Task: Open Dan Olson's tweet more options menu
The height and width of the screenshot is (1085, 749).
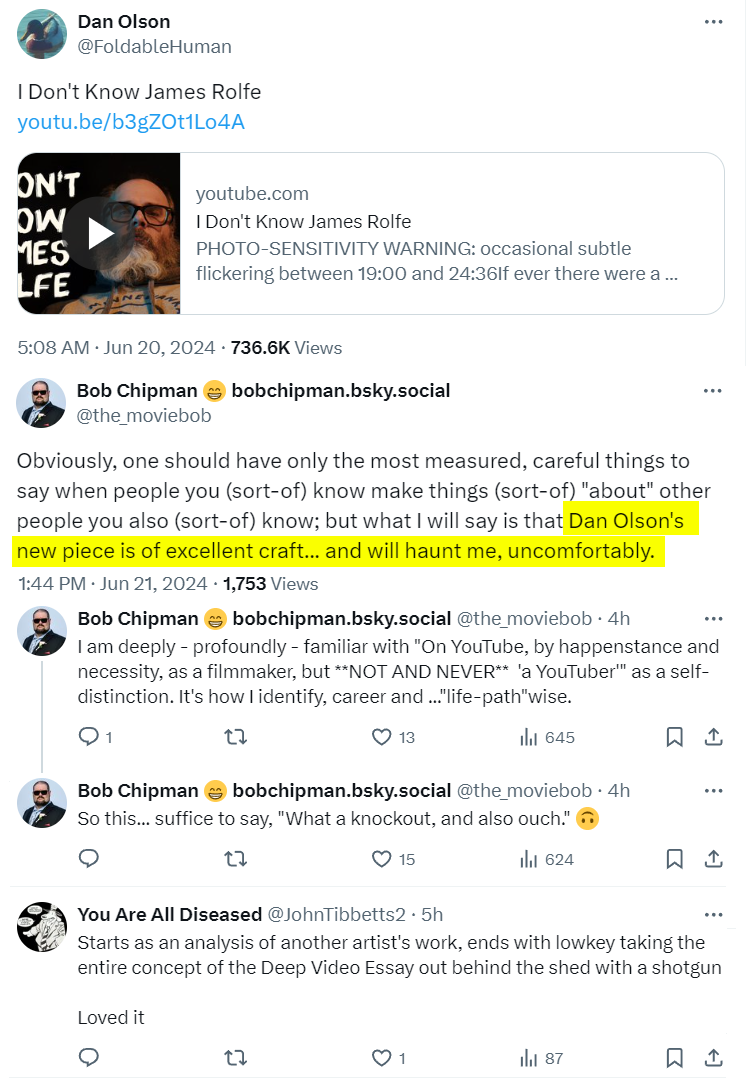Action: (713, 22)
